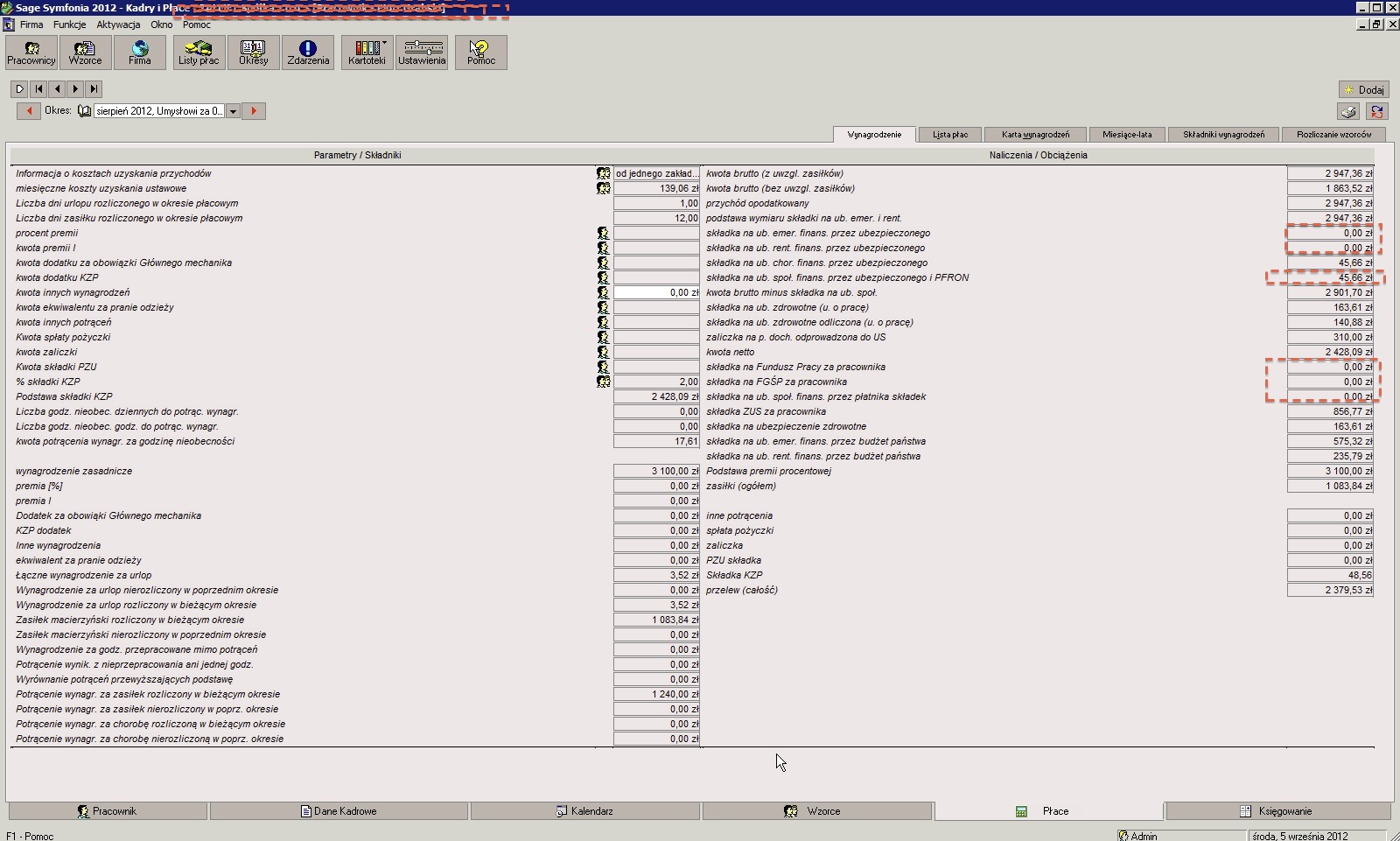Jump to last record navigation button
The height and width of the screenshot is (841, 1400).
click(x=94, y=88)
